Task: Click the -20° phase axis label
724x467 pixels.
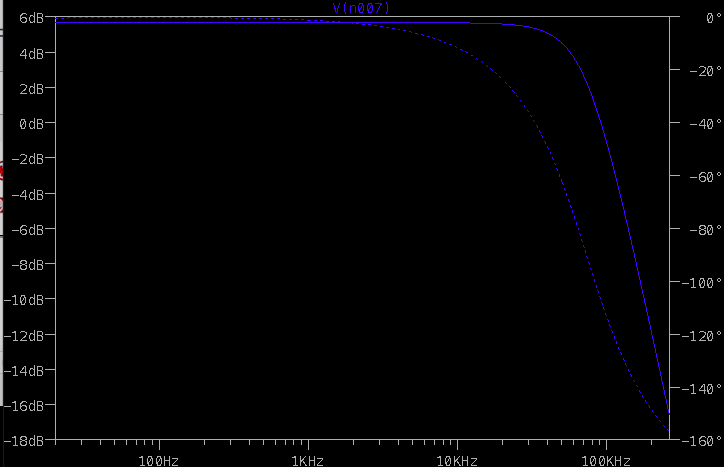Action: 706,71
